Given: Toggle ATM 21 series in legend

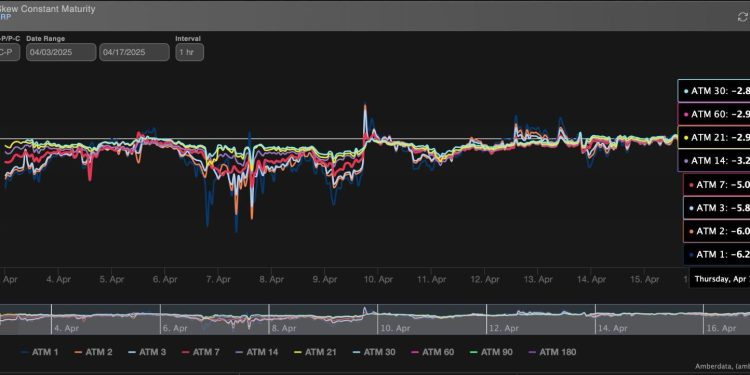Looking at the screenshot, I should [315, 352].
